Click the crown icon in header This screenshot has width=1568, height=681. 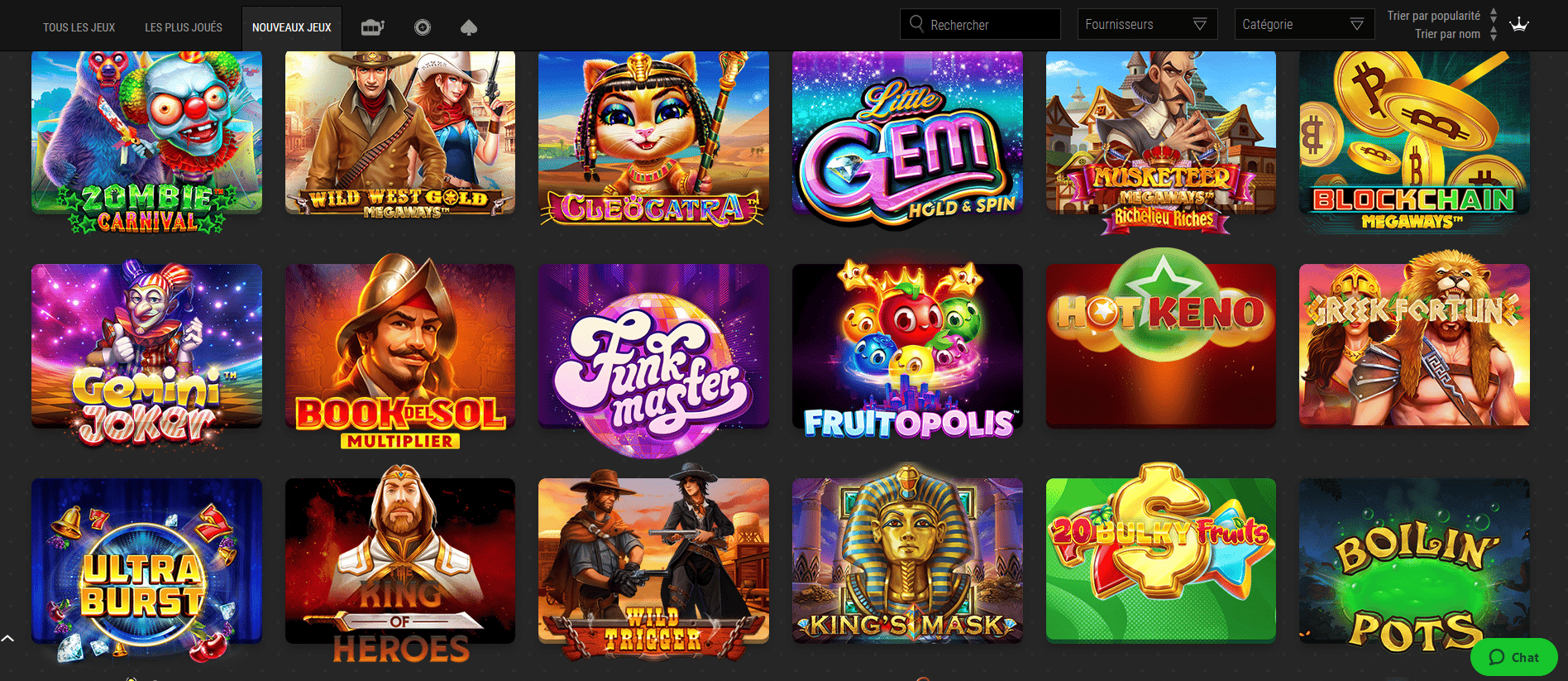click(1519, 24)
